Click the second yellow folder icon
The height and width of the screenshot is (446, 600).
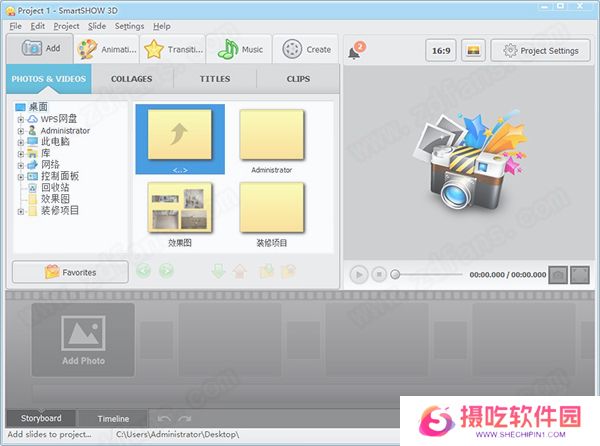[x=288, y=271]
